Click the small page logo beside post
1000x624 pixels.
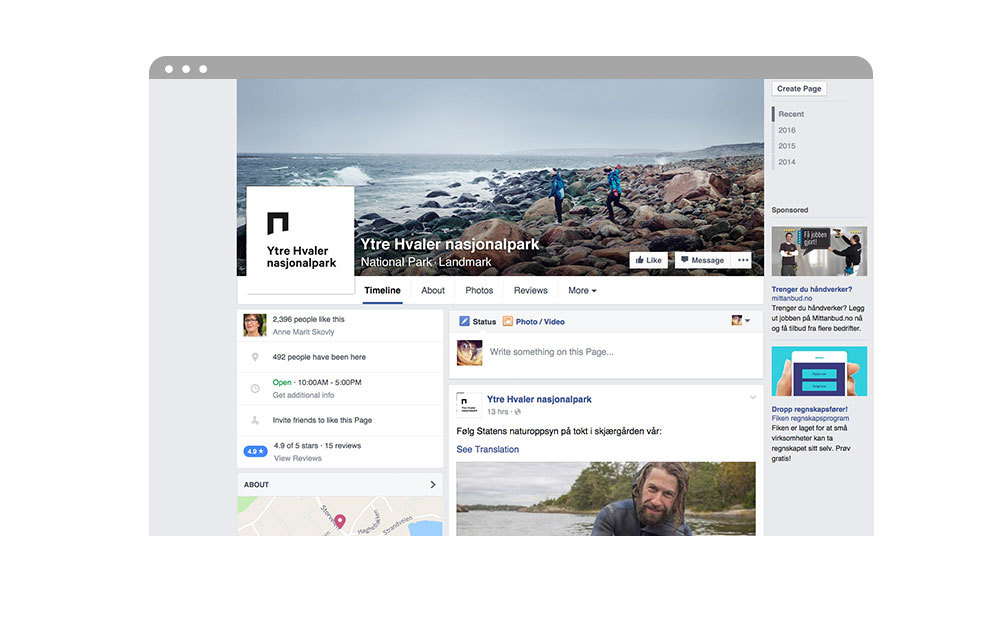click(469, 405)
